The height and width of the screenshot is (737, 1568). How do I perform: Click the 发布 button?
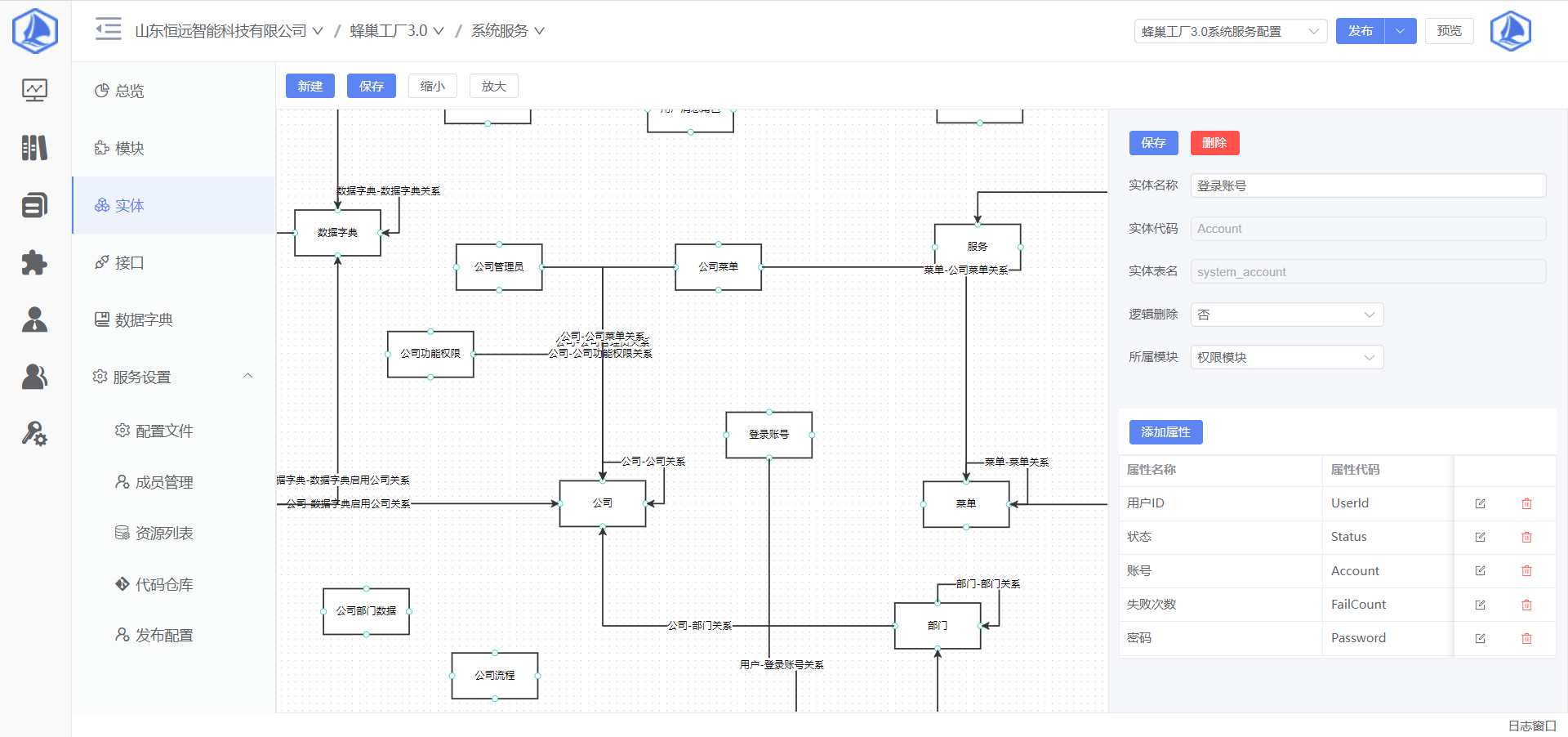point(1361,31)
